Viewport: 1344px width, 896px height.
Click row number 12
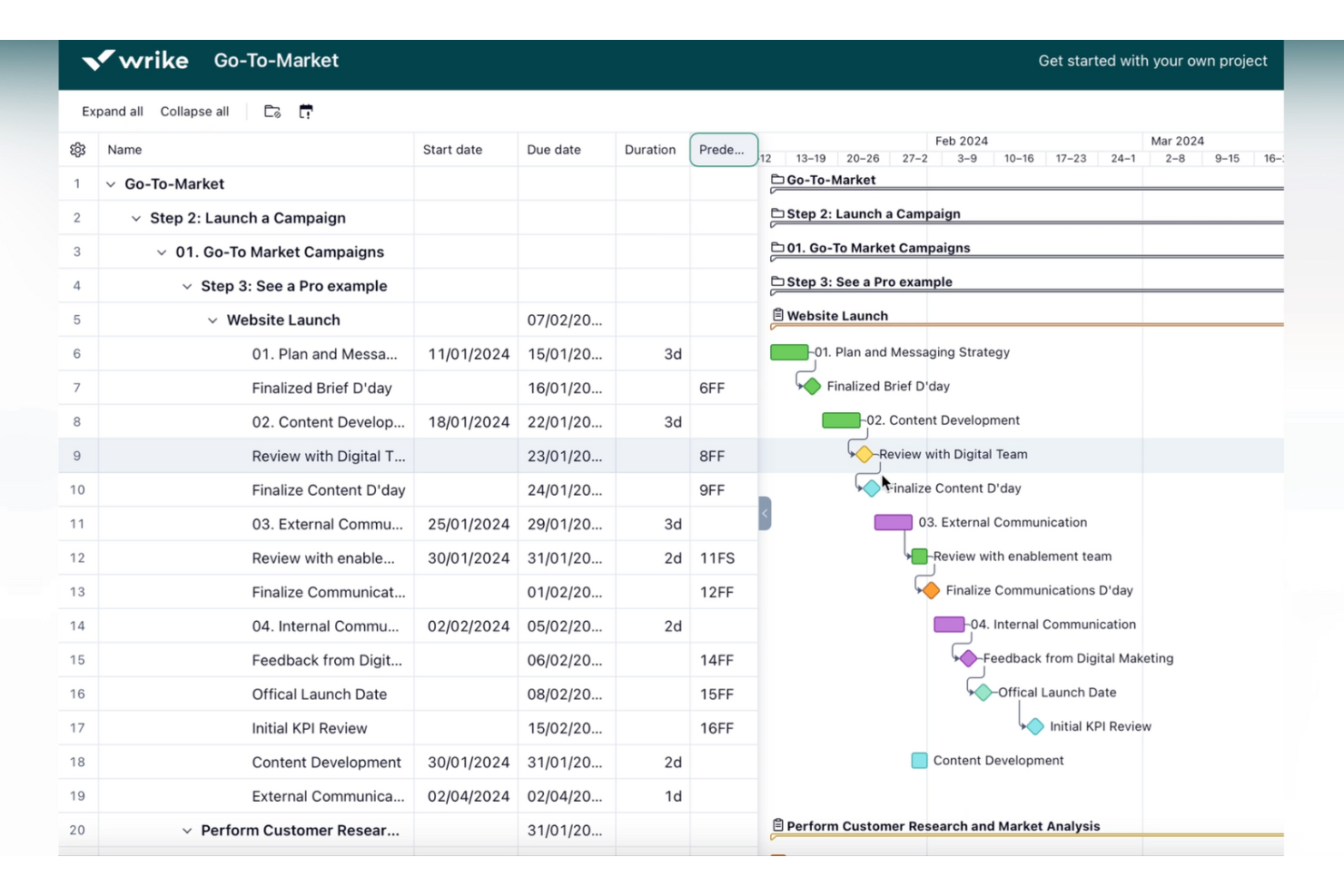77,558
